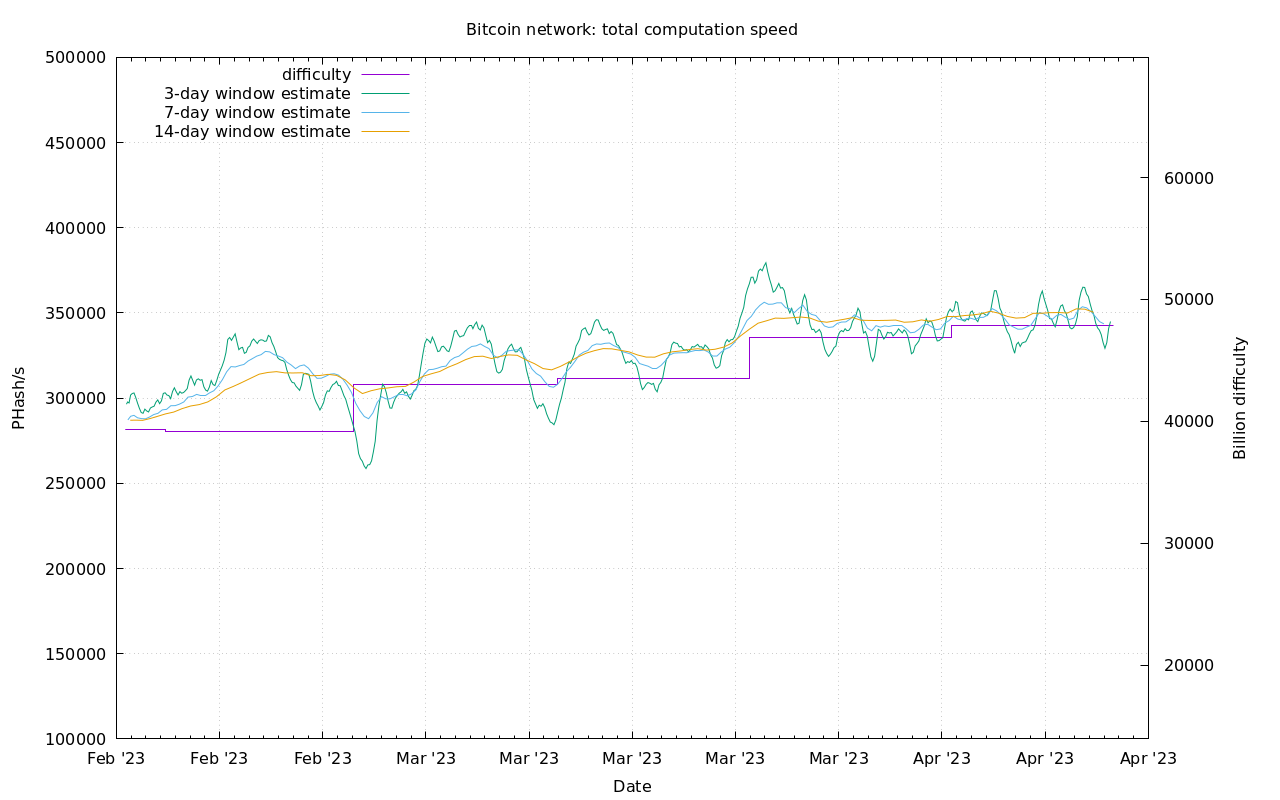The image size is (1280, 800).
Task: Click the 350000 tick label on left axis
Action: tap(76, 313)
